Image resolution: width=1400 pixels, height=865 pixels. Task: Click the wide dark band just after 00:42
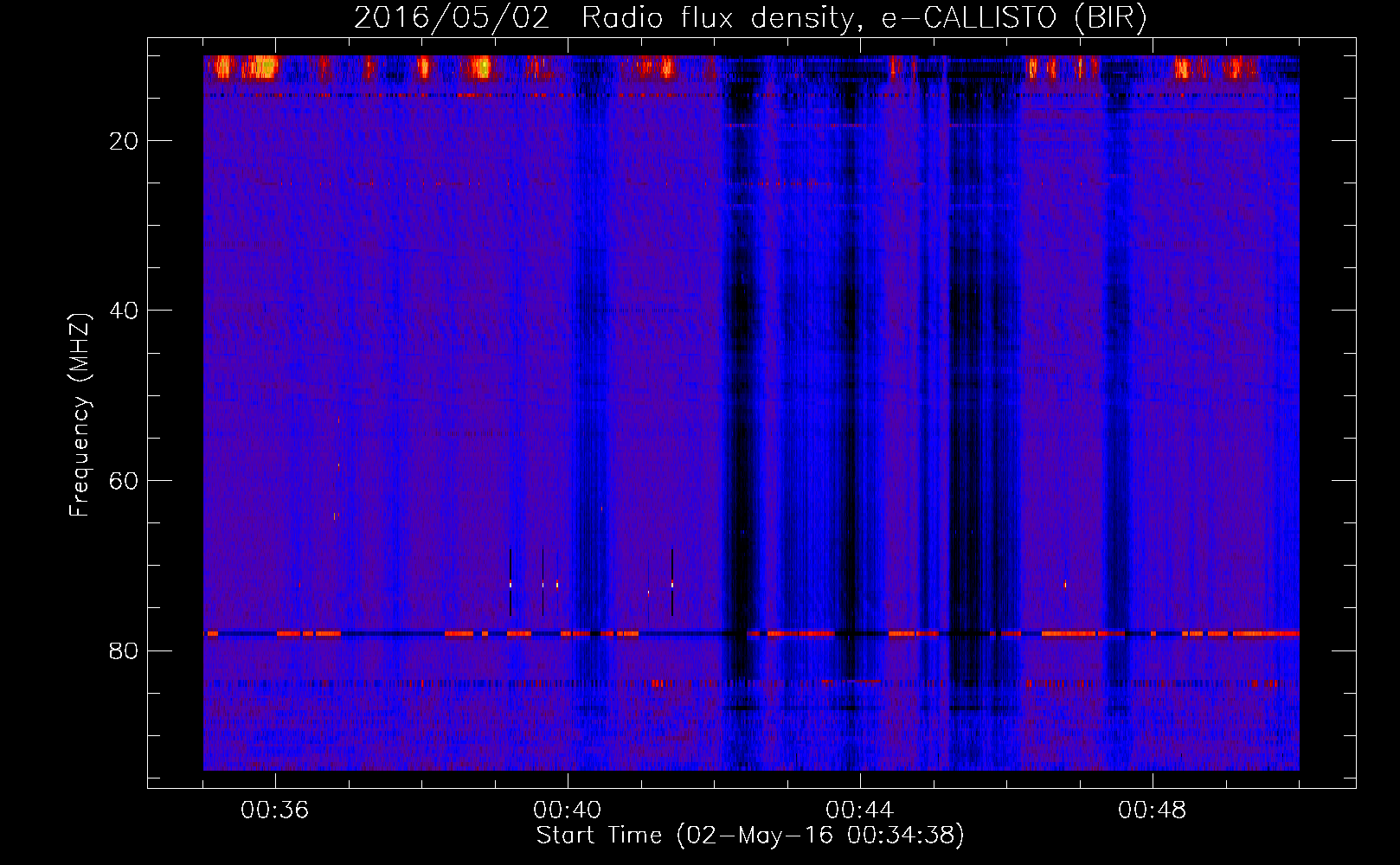tap(740, 389)
